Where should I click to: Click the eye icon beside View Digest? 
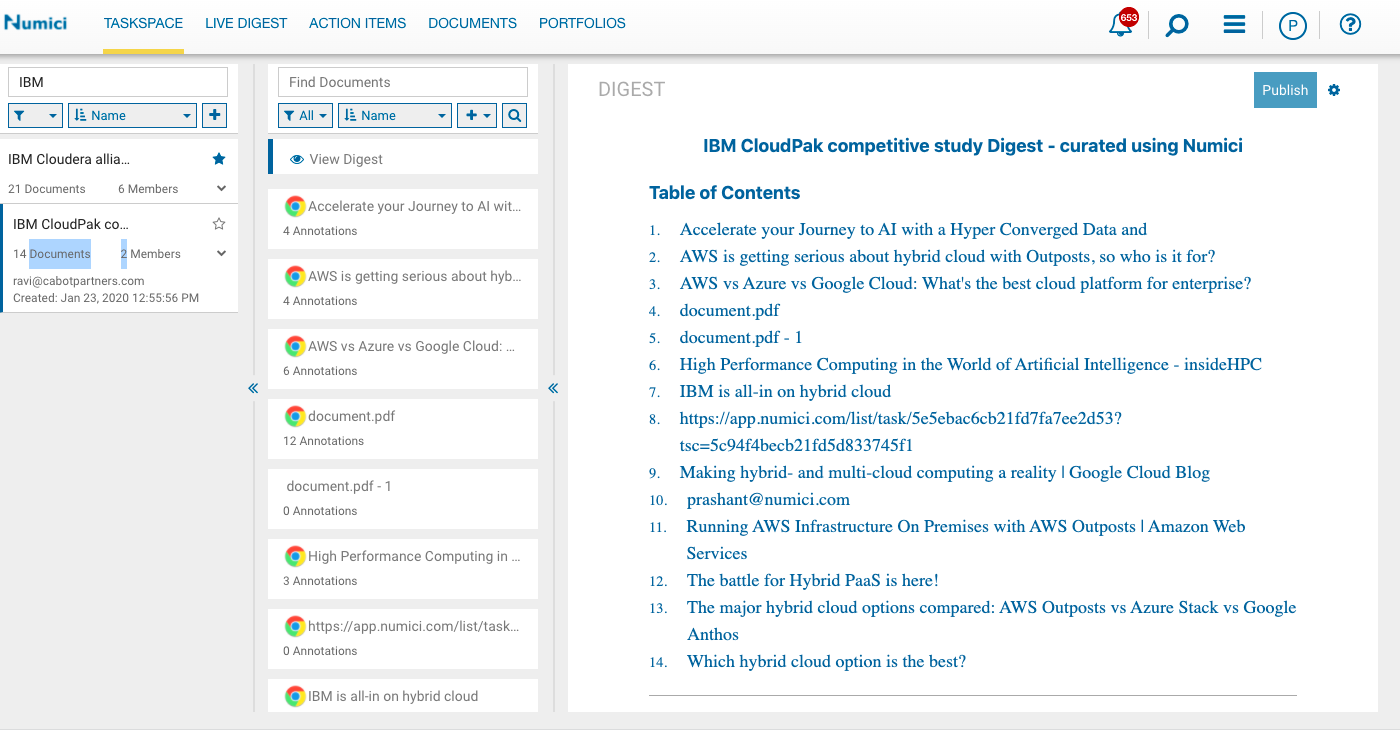(x=297, y=159)
